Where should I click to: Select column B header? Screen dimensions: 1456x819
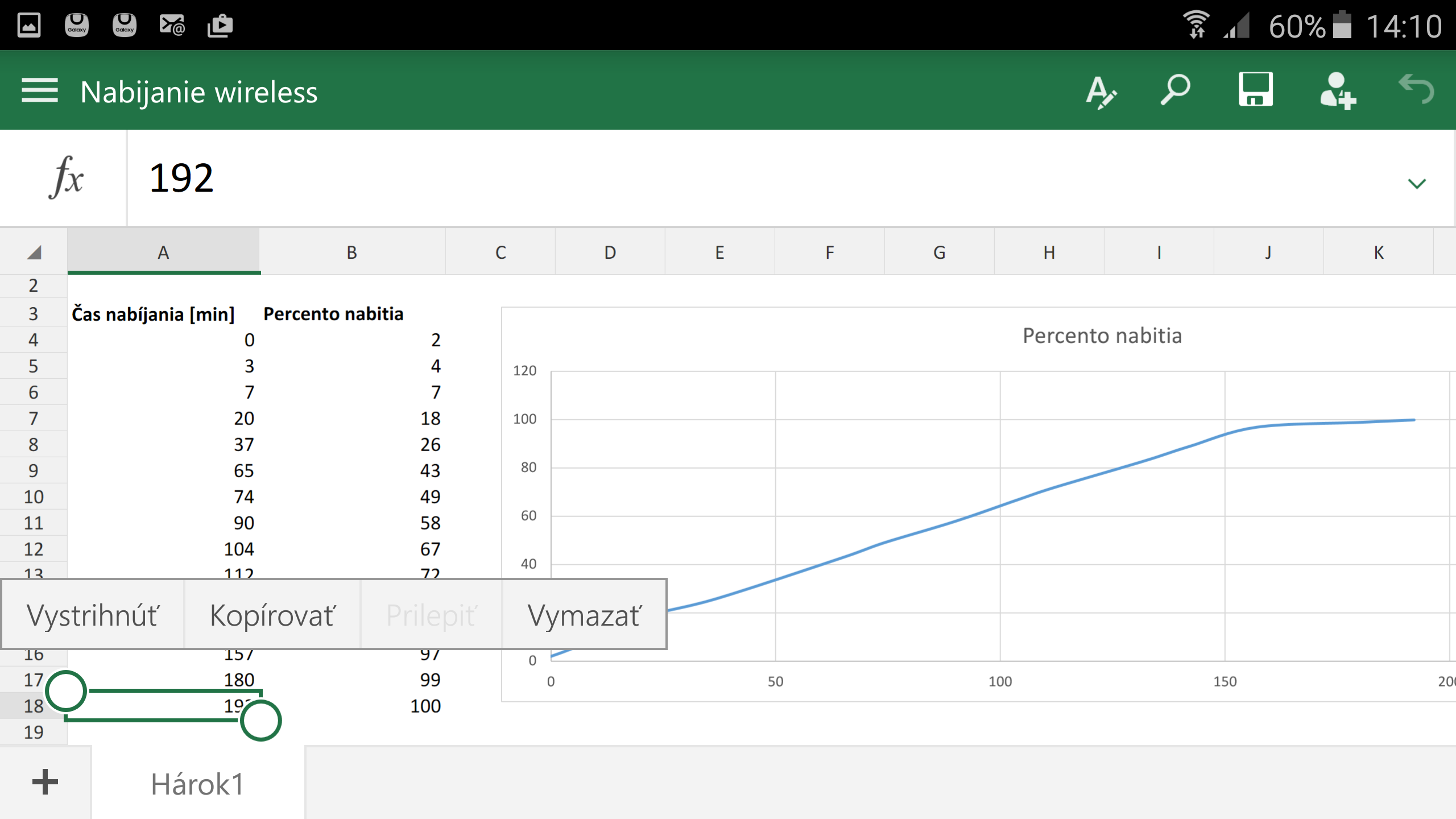click(x=352, y=253)
